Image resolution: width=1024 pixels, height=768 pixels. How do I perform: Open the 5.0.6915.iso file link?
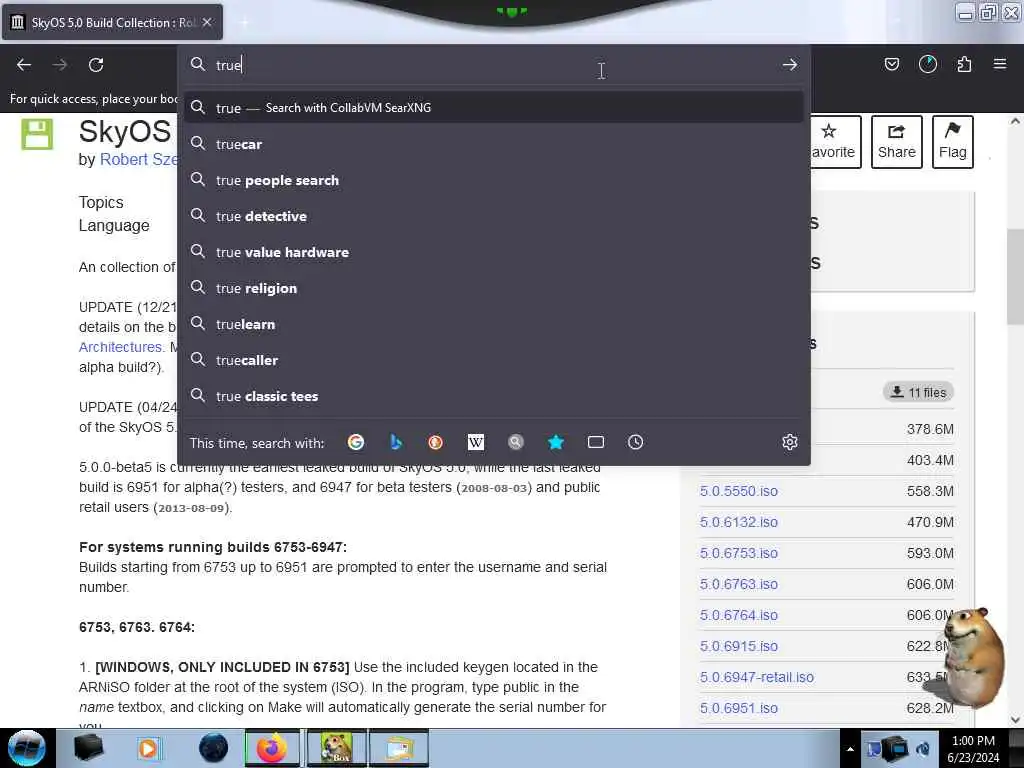point(739,646)
